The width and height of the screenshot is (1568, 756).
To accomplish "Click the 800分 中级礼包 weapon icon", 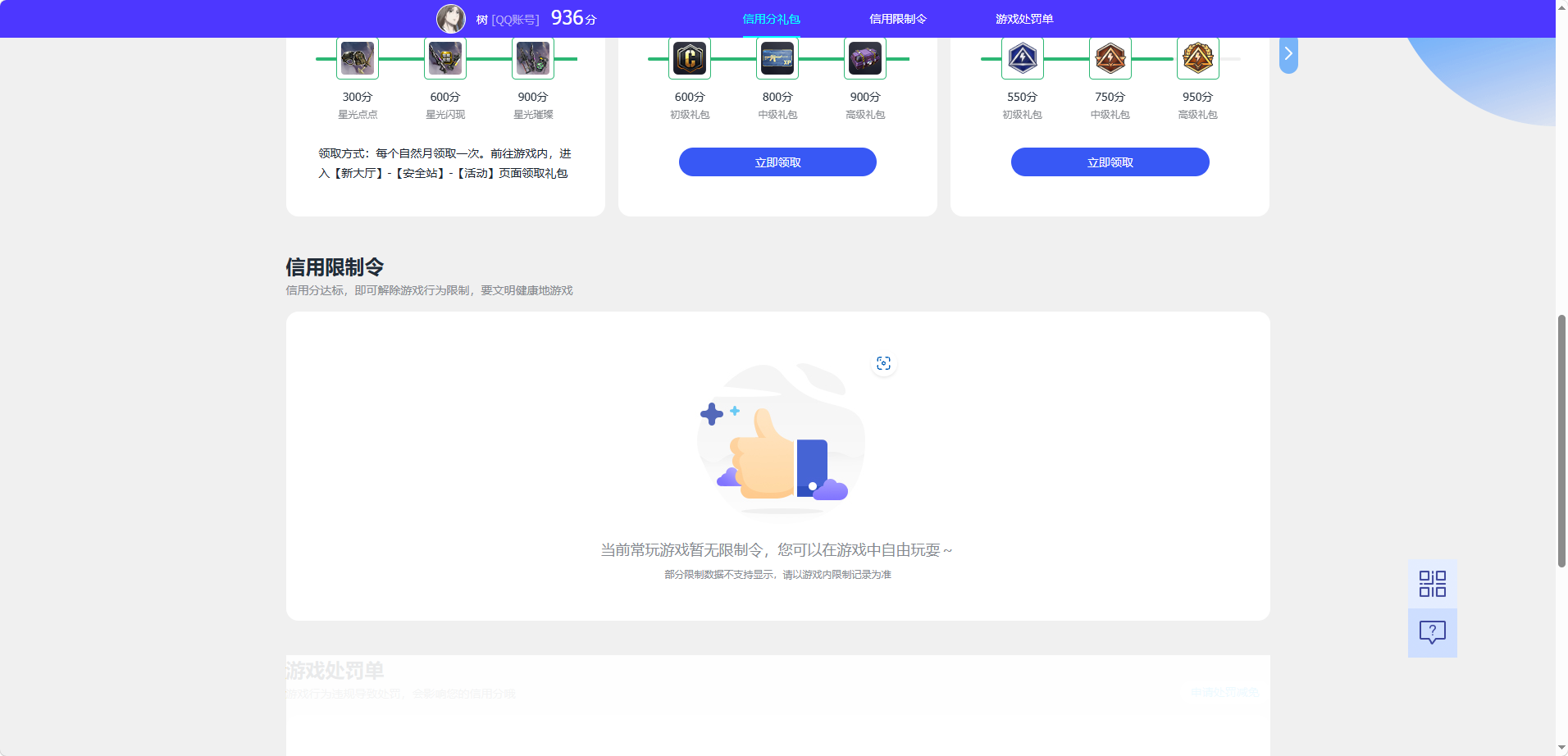I will 777,58.
